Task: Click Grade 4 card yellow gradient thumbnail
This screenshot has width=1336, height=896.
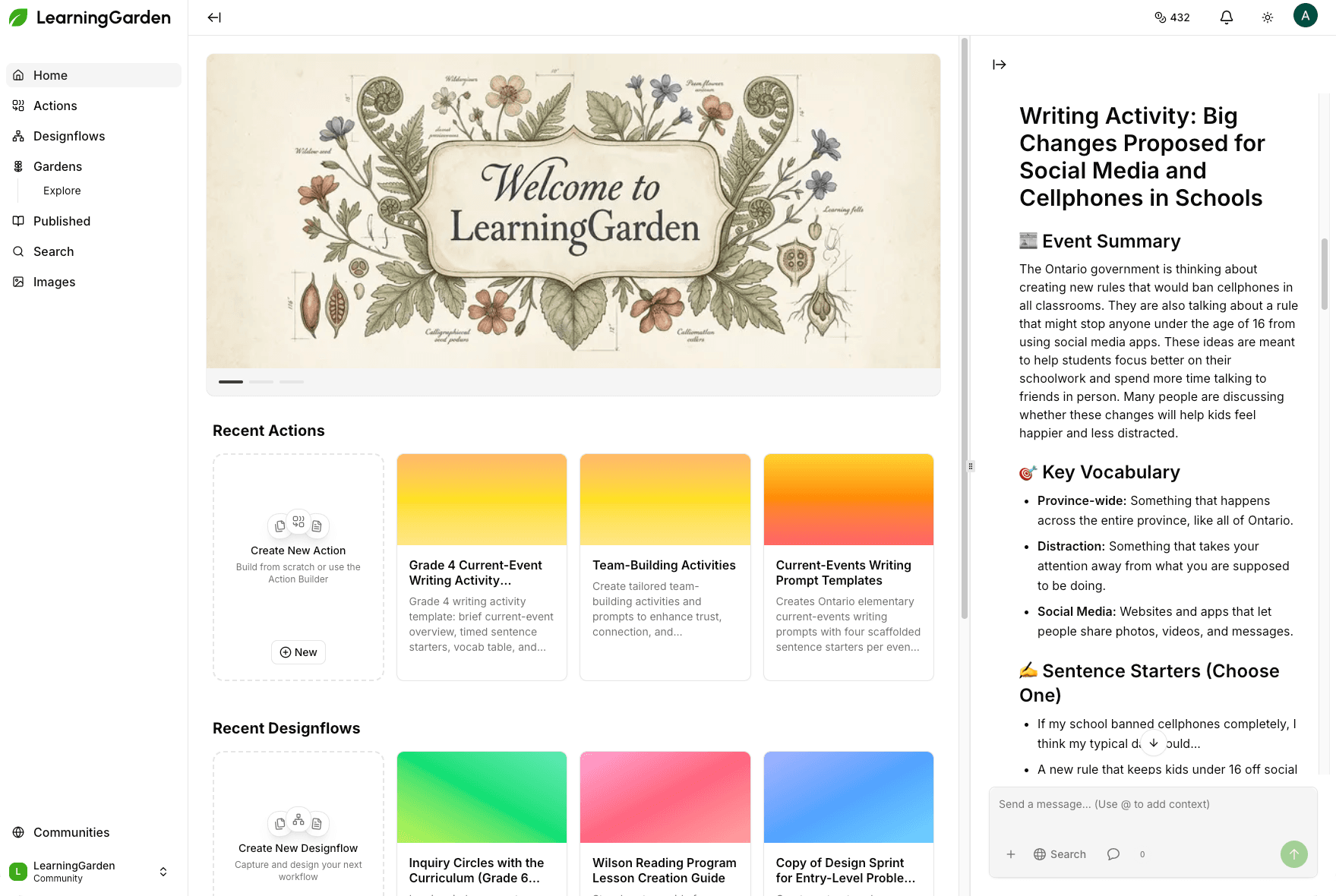Action: [482, 500]
